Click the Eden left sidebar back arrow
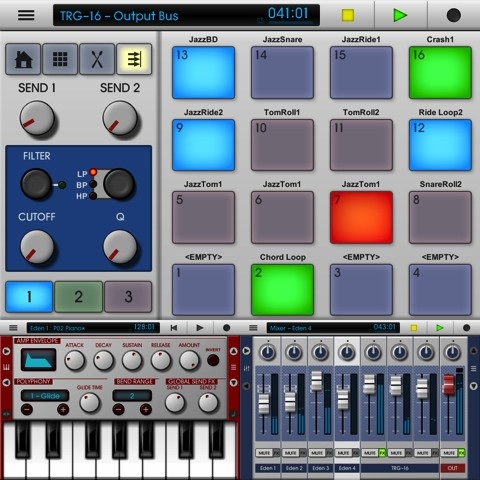This screenshot has width=480, height=480. (x=6, y=382)
